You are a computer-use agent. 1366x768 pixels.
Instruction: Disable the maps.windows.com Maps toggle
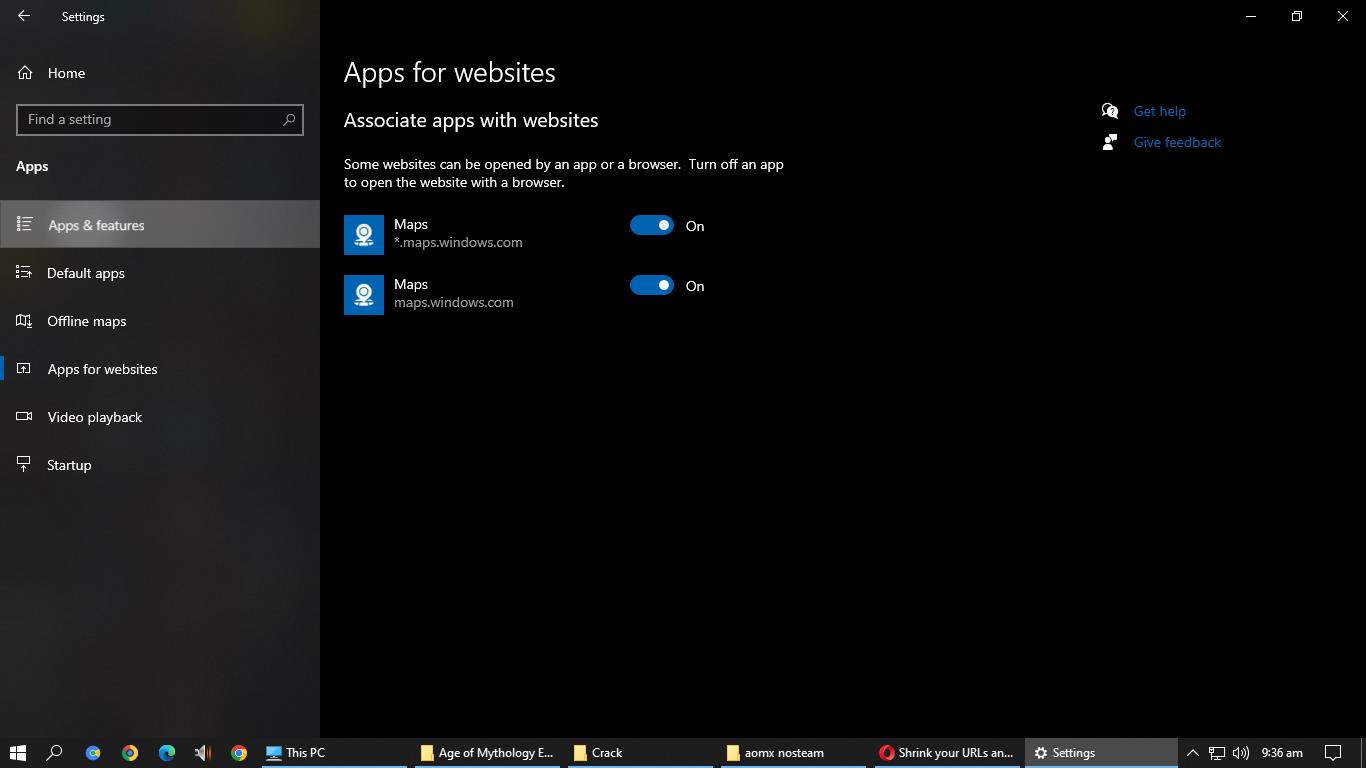pos(652,286)
